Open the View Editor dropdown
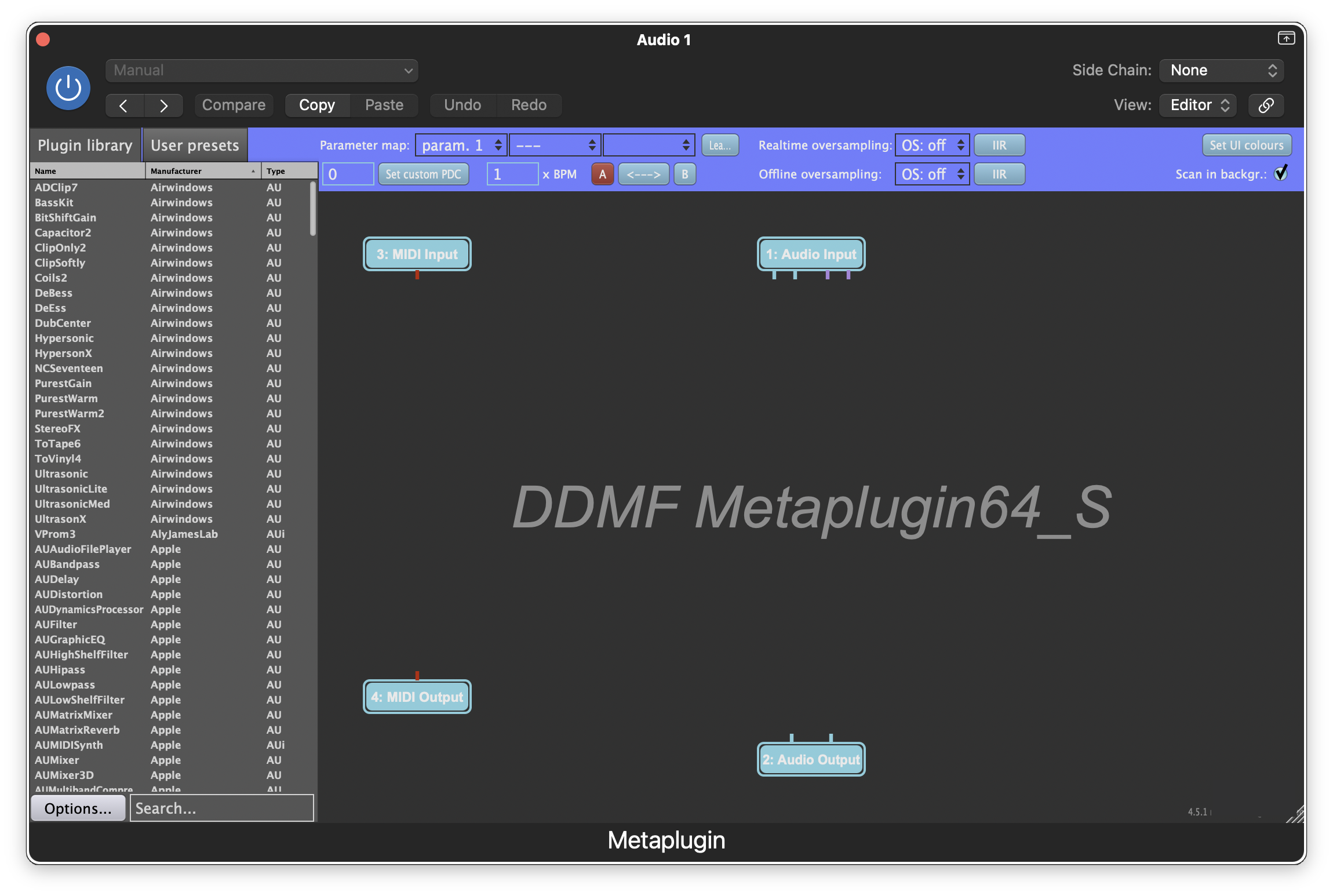The width and height of the screenshot is (1333, 896). [x=1198, y=105]
